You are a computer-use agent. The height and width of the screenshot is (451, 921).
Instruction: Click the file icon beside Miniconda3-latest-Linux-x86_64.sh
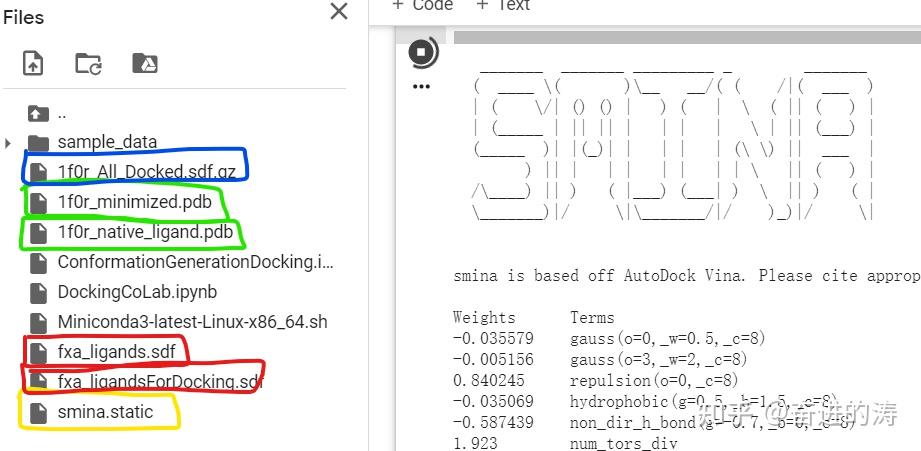(x=38, y=322)
